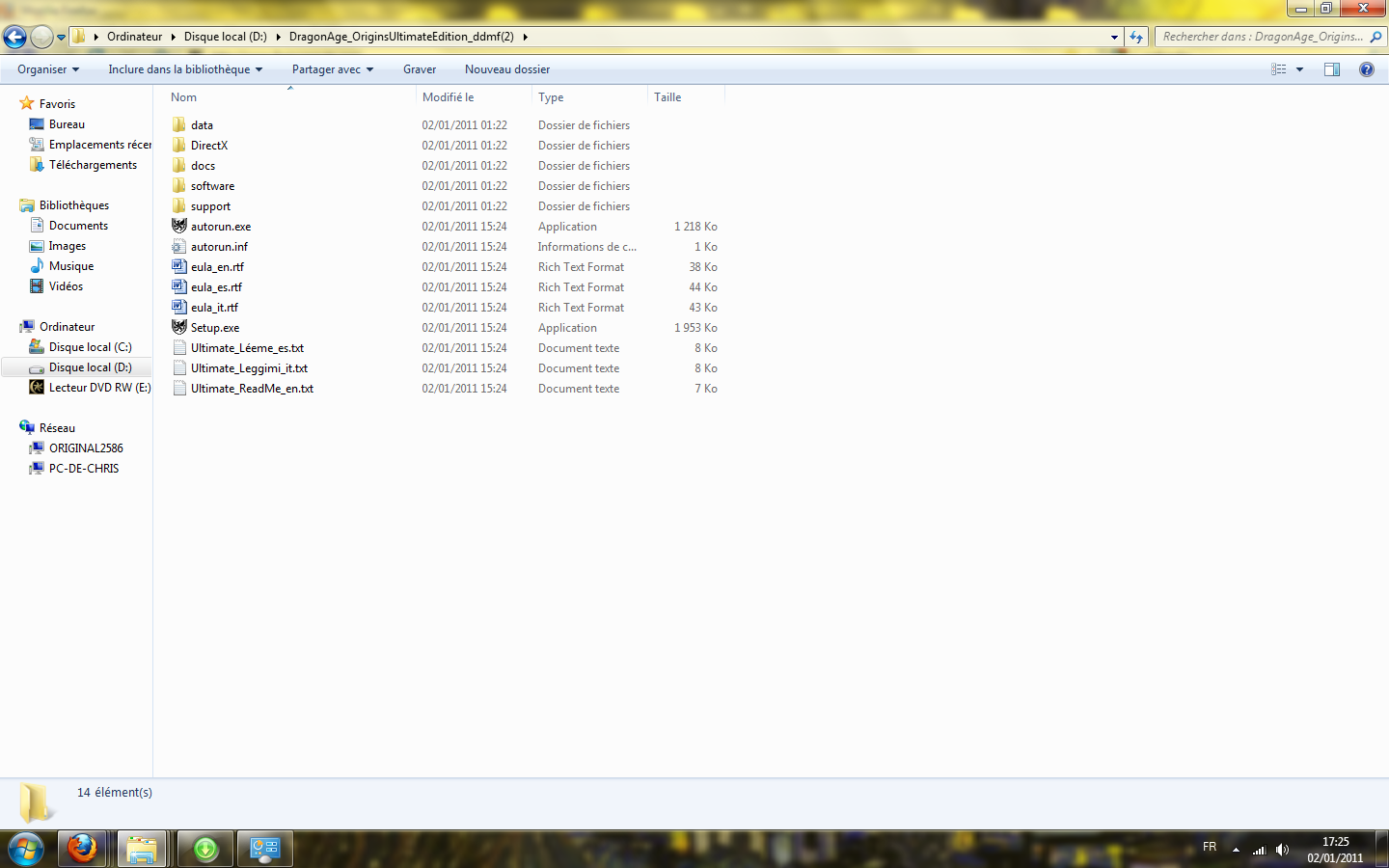Show hidden tray icons arrow

tap(1236, 850)
